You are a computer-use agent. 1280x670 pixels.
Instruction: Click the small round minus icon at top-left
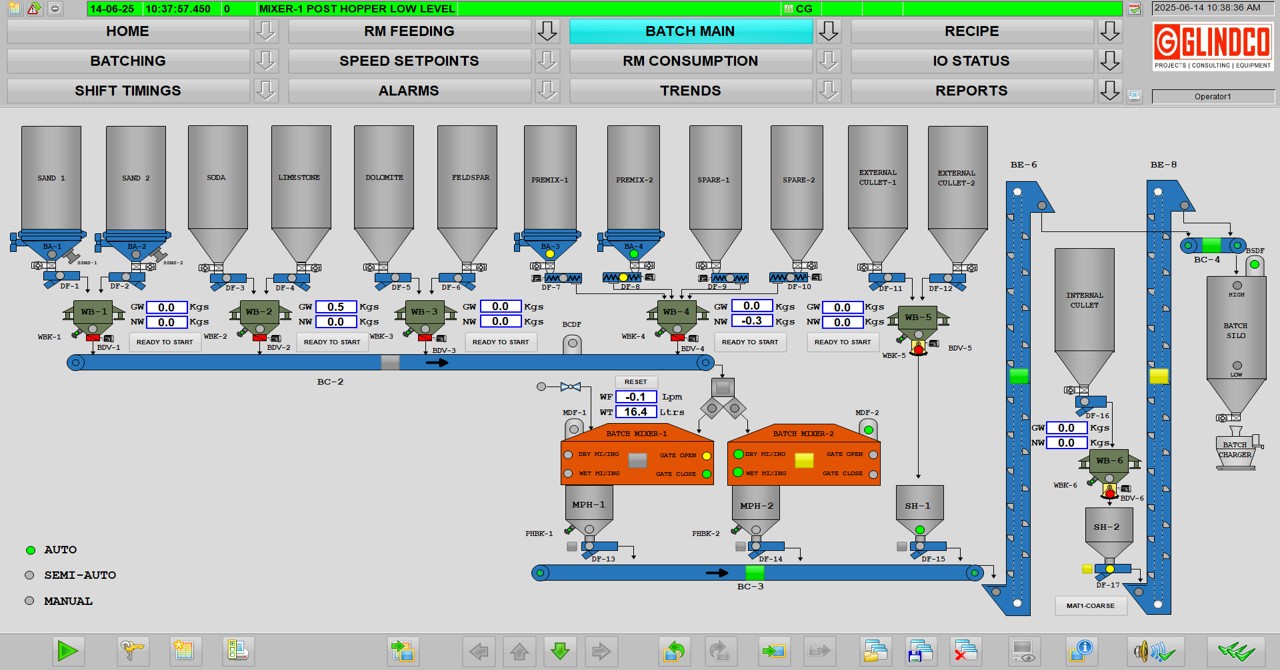click(x=54, y=8)
